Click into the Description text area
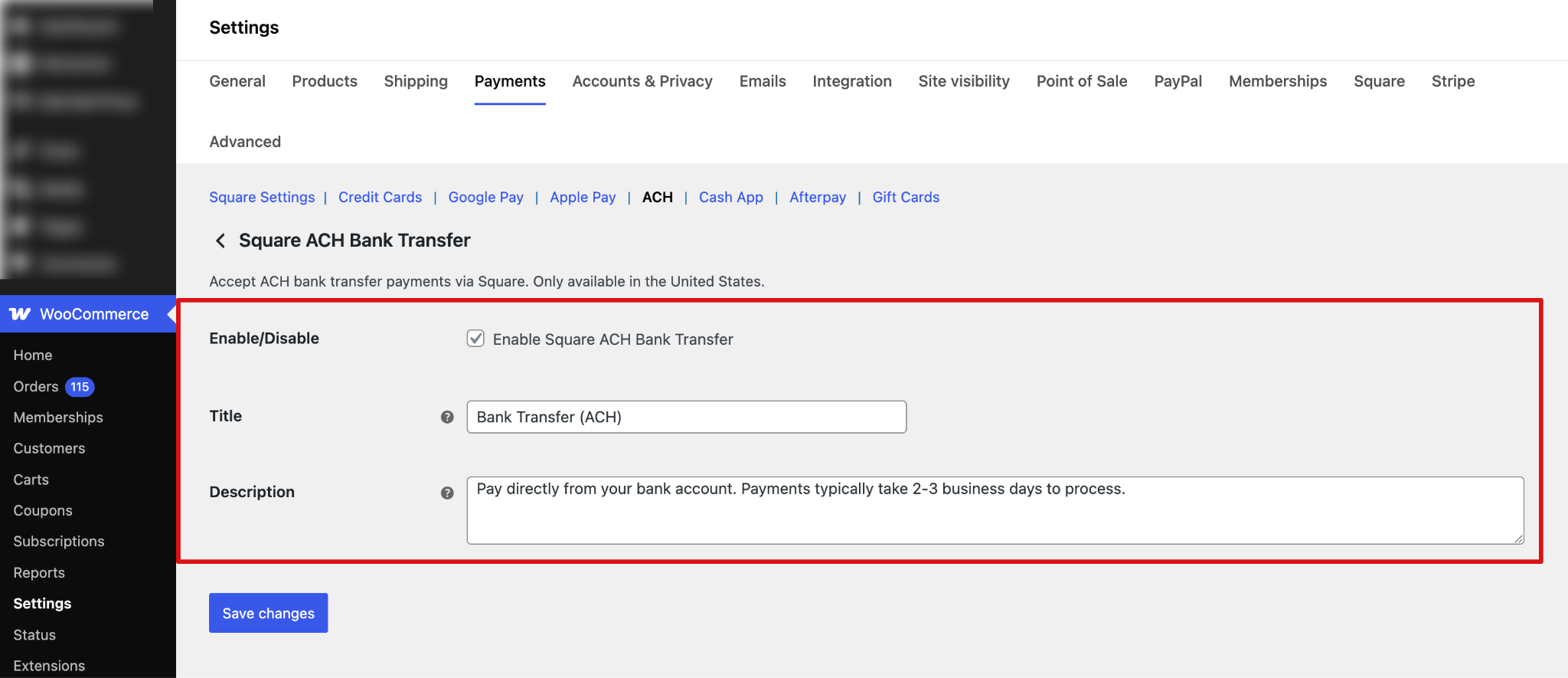 (995, 511)
